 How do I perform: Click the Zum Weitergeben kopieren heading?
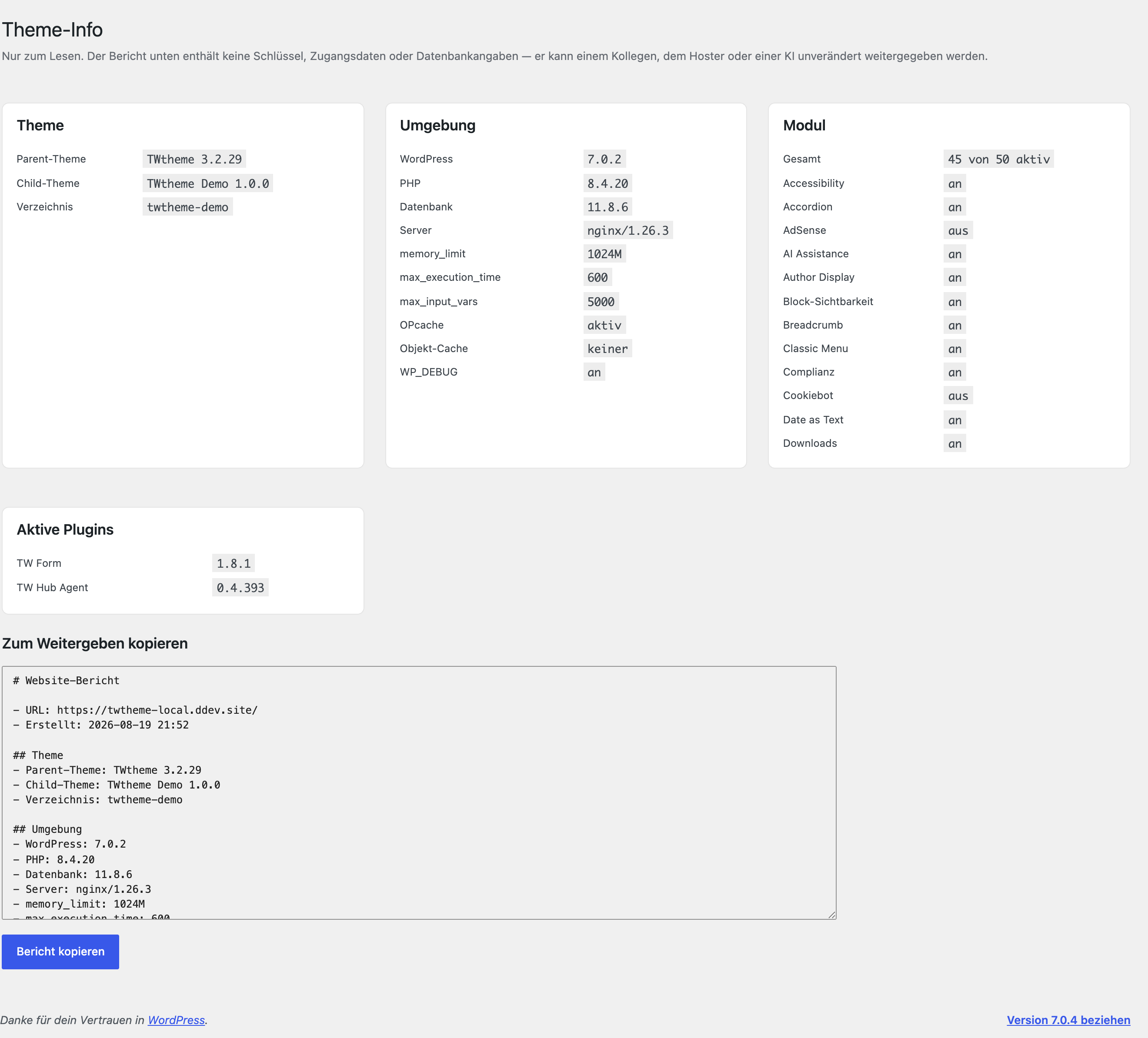95,644
